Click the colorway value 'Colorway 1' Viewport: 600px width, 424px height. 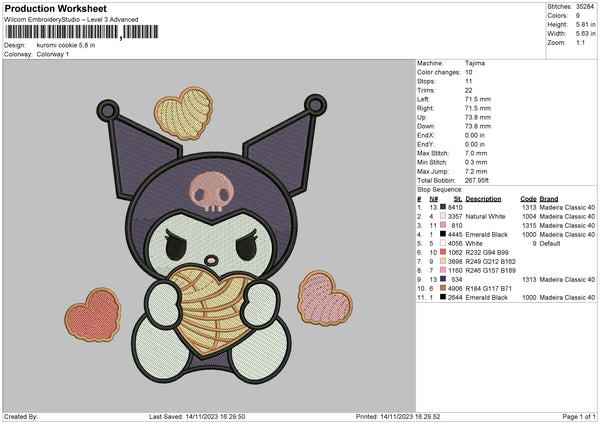(53, 54)
